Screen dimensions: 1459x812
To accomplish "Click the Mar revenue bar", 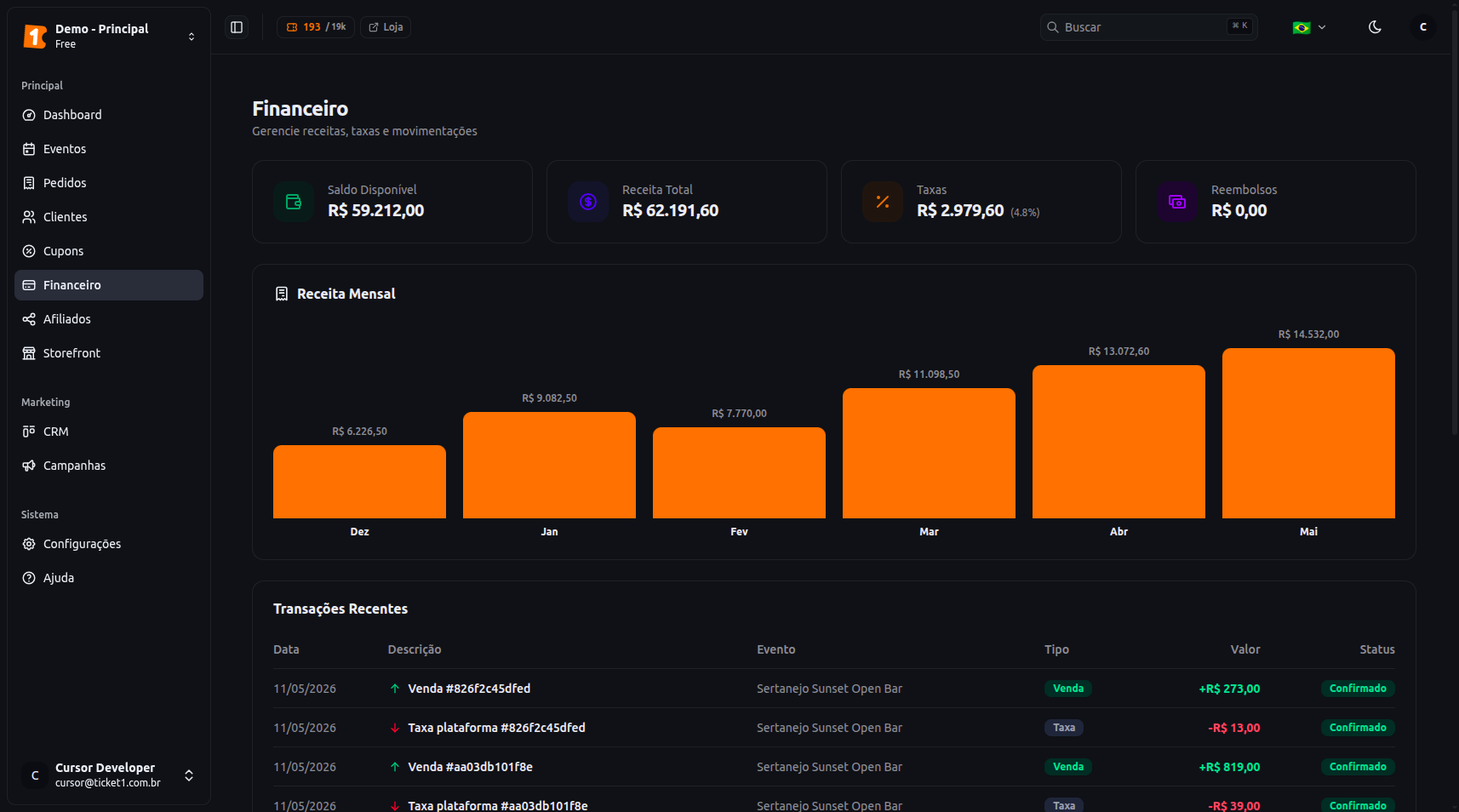I will tap(929, 453).
